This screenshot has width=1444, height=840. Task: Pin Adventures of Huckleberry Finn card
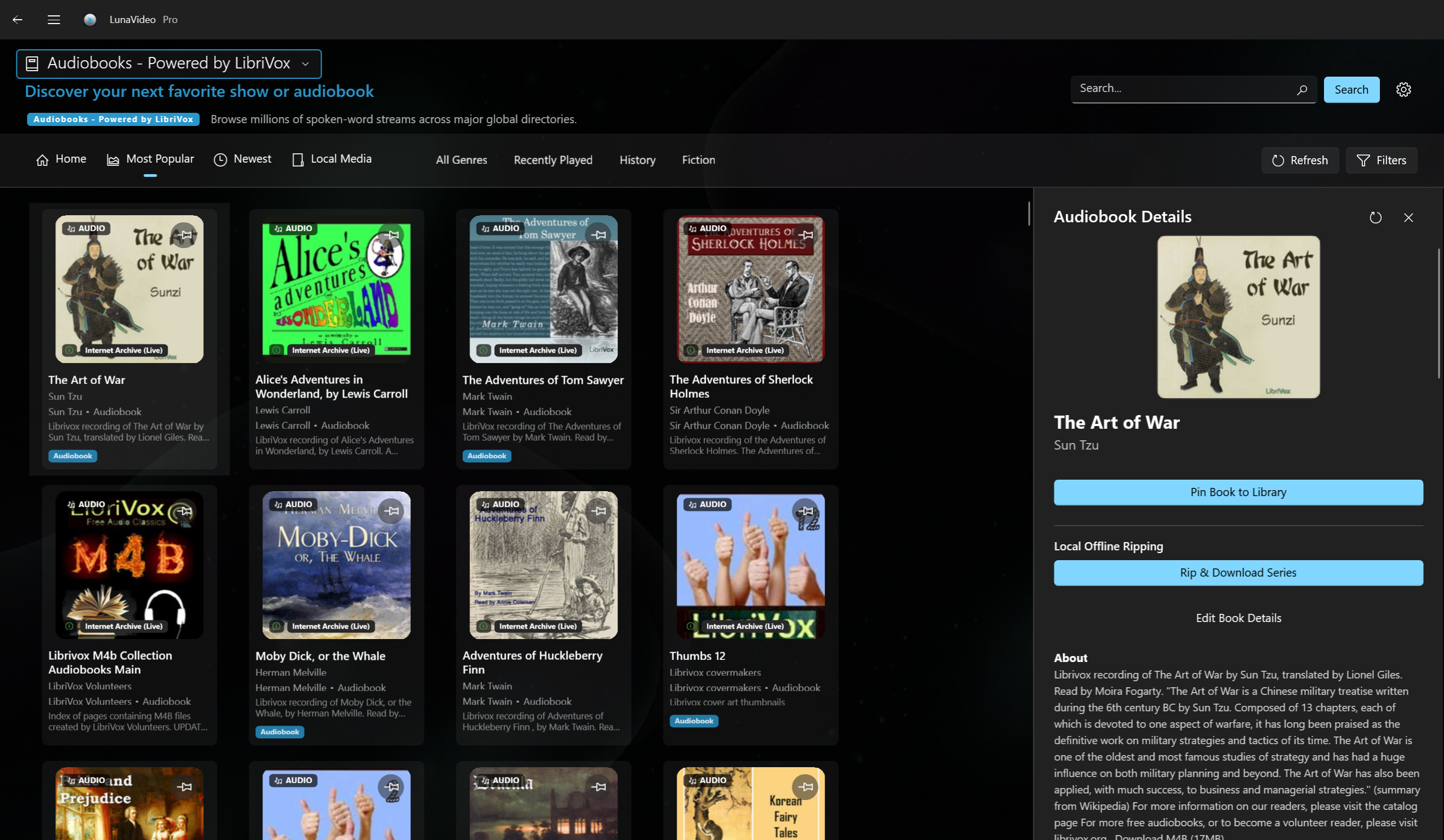point(599,510)
